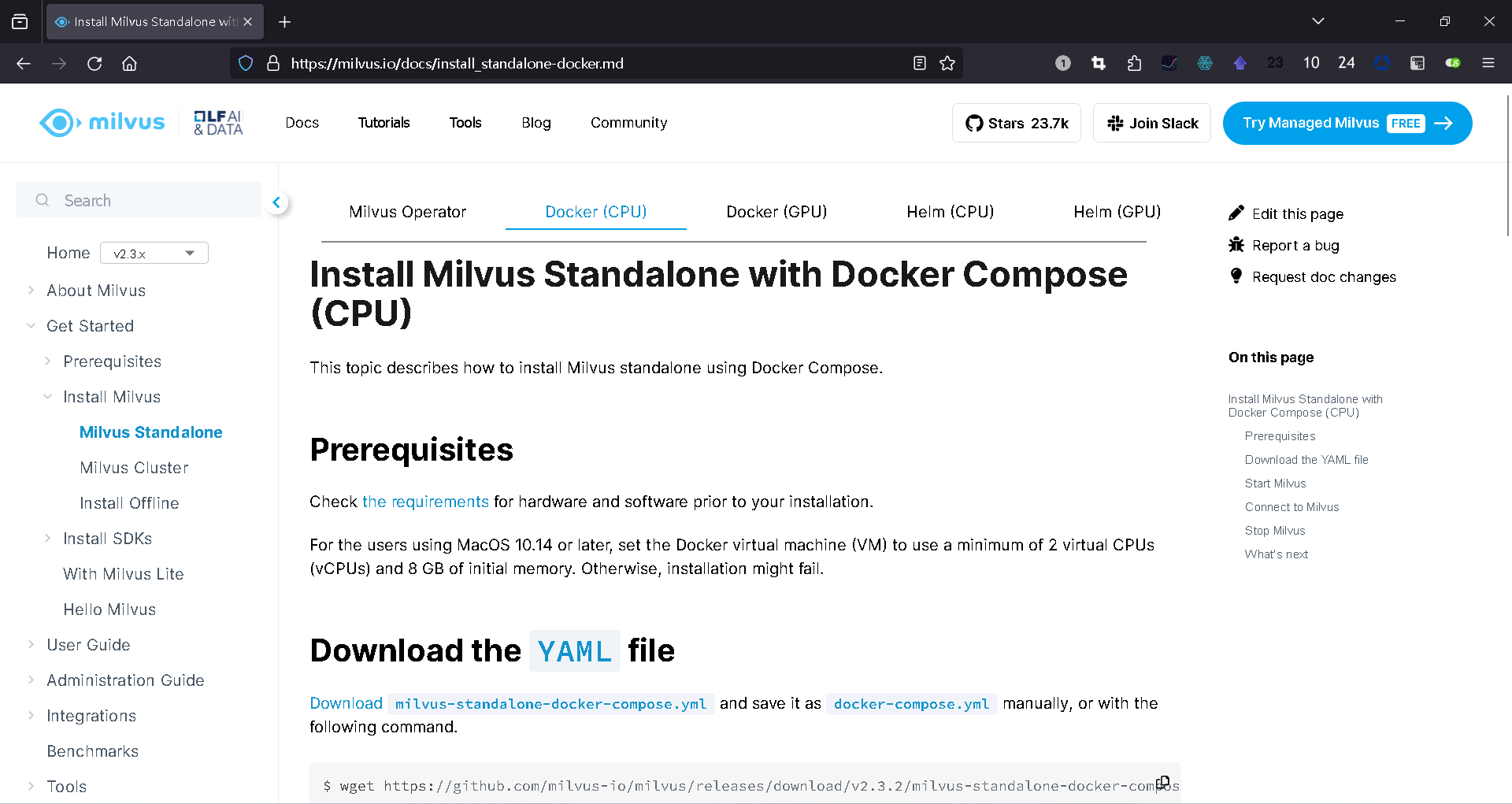Click the search magnifier icon
Screen dimensions: 1512x804
(42, 201)
